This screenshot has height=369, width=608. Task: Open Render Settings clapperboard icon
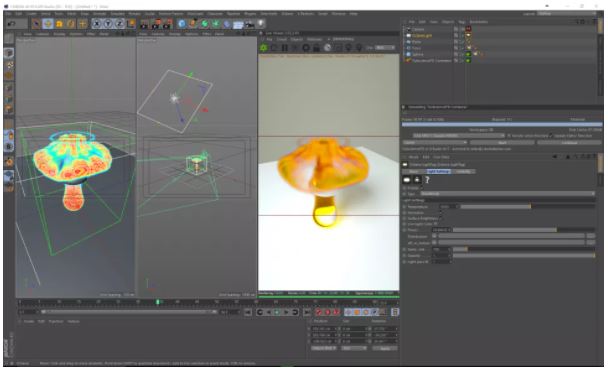tap(168, 24)
